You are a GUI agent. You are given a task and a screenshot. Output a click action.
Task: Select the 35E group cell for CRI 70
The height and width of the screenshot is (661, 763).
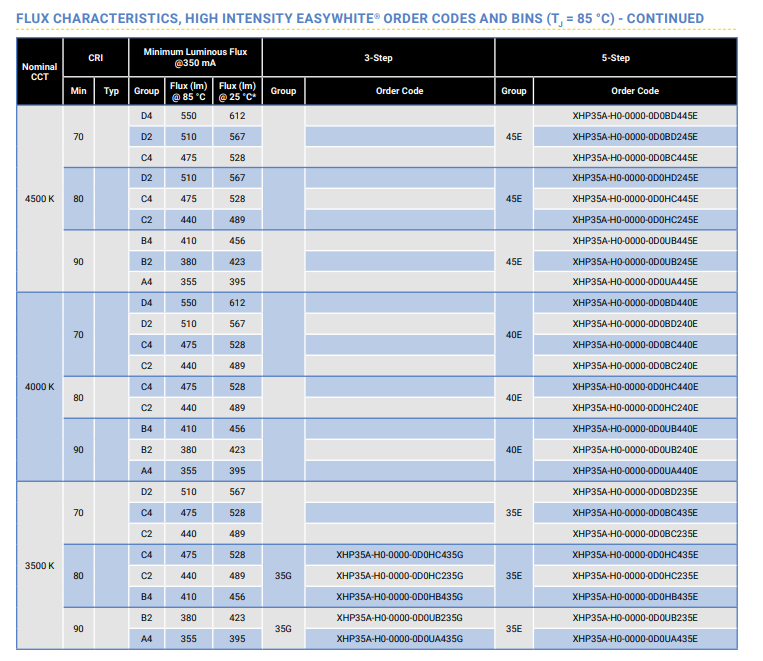514,513
